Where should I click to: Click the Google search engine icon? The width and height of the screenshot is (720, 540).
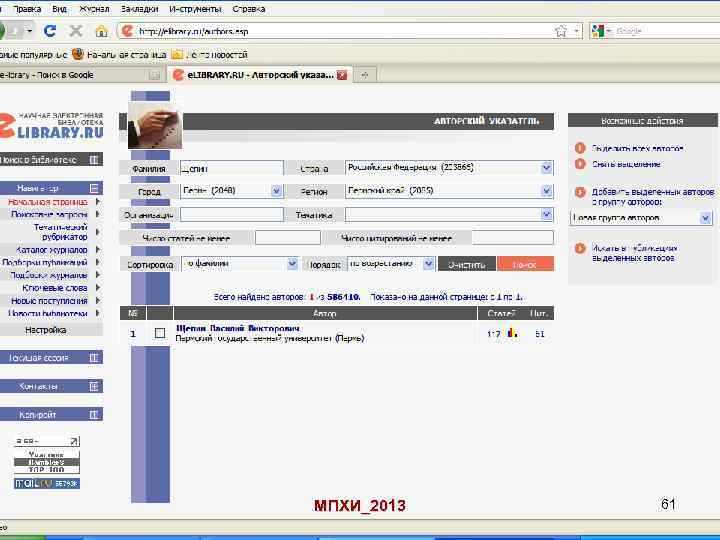coord(597,31)
